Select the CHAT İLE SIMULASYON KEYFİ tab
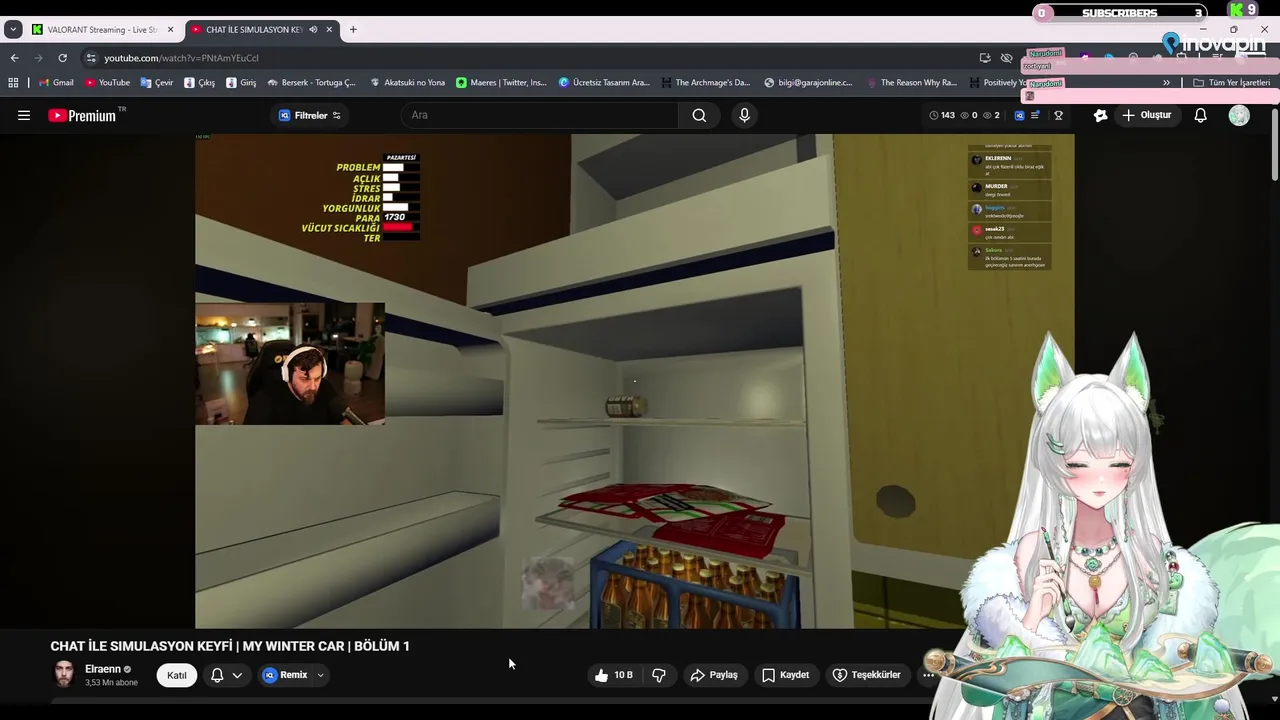Image resolution: width=1280 pixels, height=720 pixels. point(262,30)
